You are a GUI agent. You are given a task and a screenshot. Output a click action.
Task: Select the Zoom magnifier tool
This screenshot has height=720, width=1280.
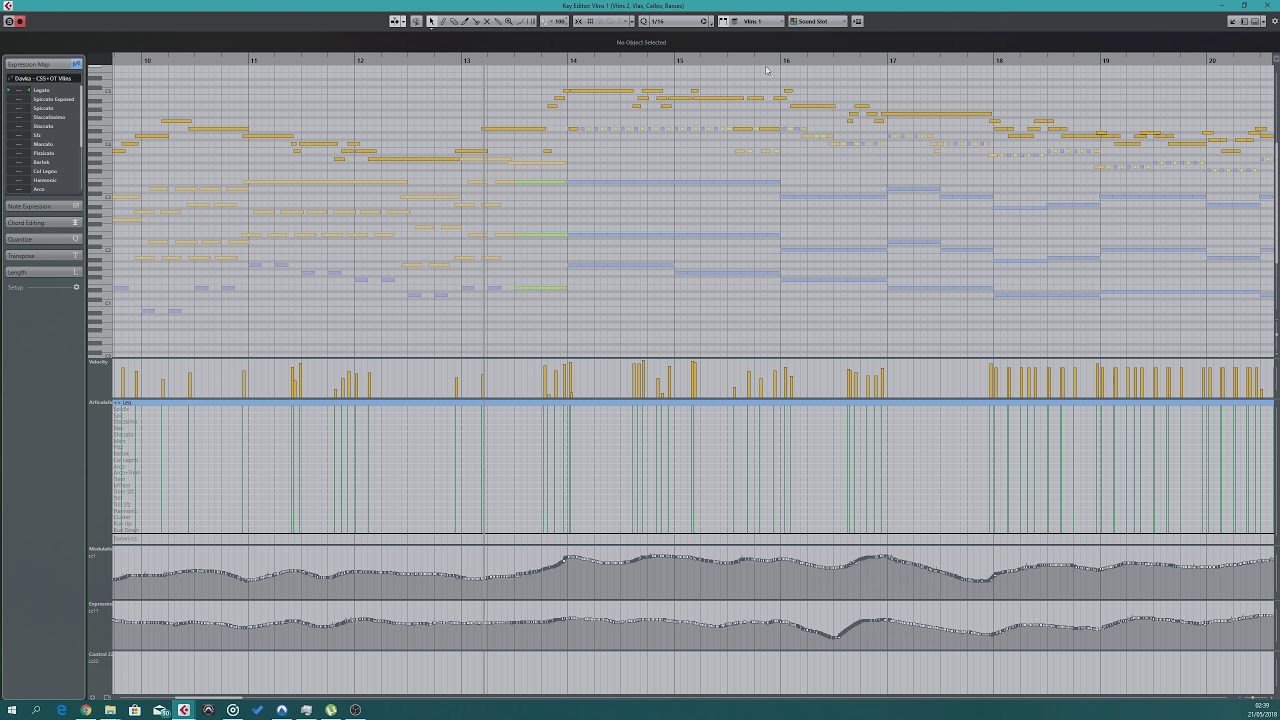[x=508, y=21]
